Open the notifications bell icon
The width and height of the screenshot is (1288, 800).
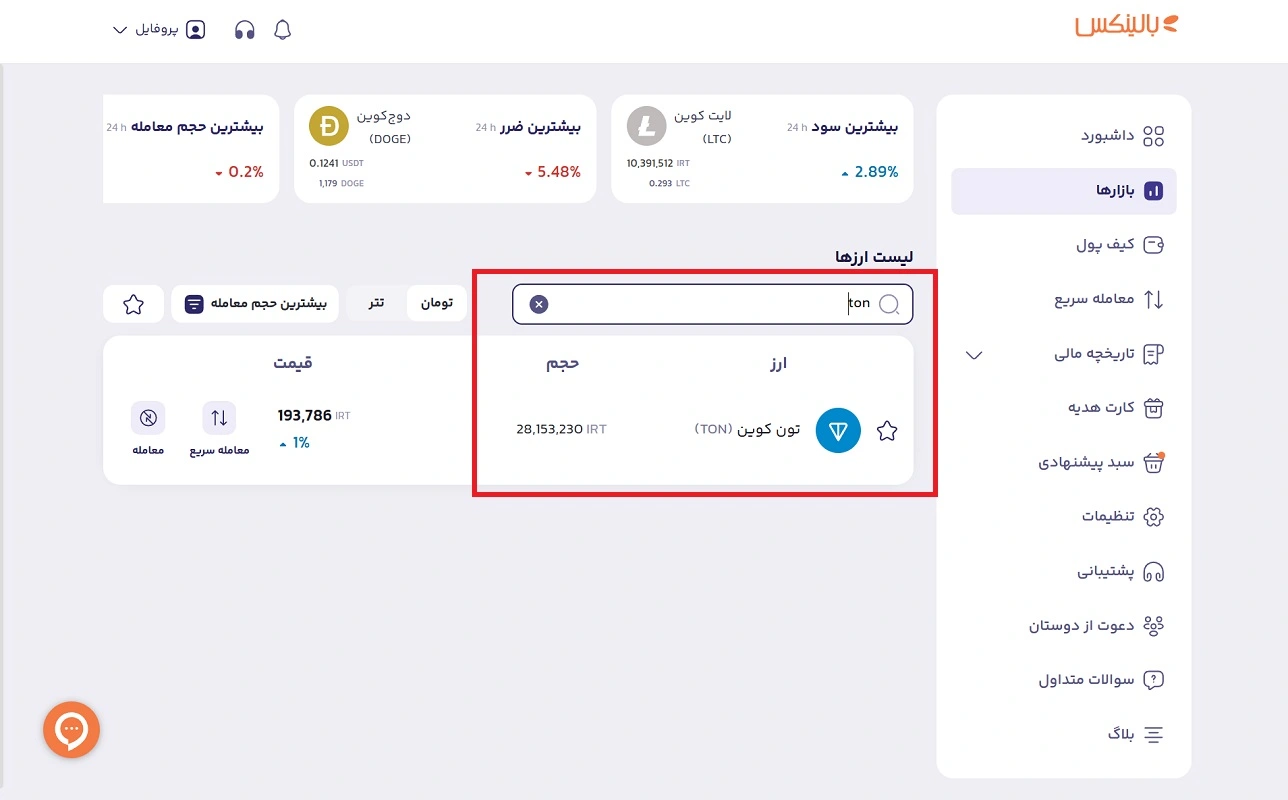pyautogui.click(x=282, y=30)
